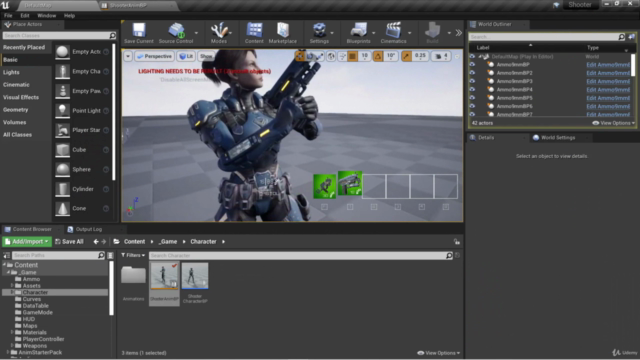The width and height of the screenshot is (640, 360).
Task: Toggle visibility of AmmoSmmBP actor
Action: point(472,64)
